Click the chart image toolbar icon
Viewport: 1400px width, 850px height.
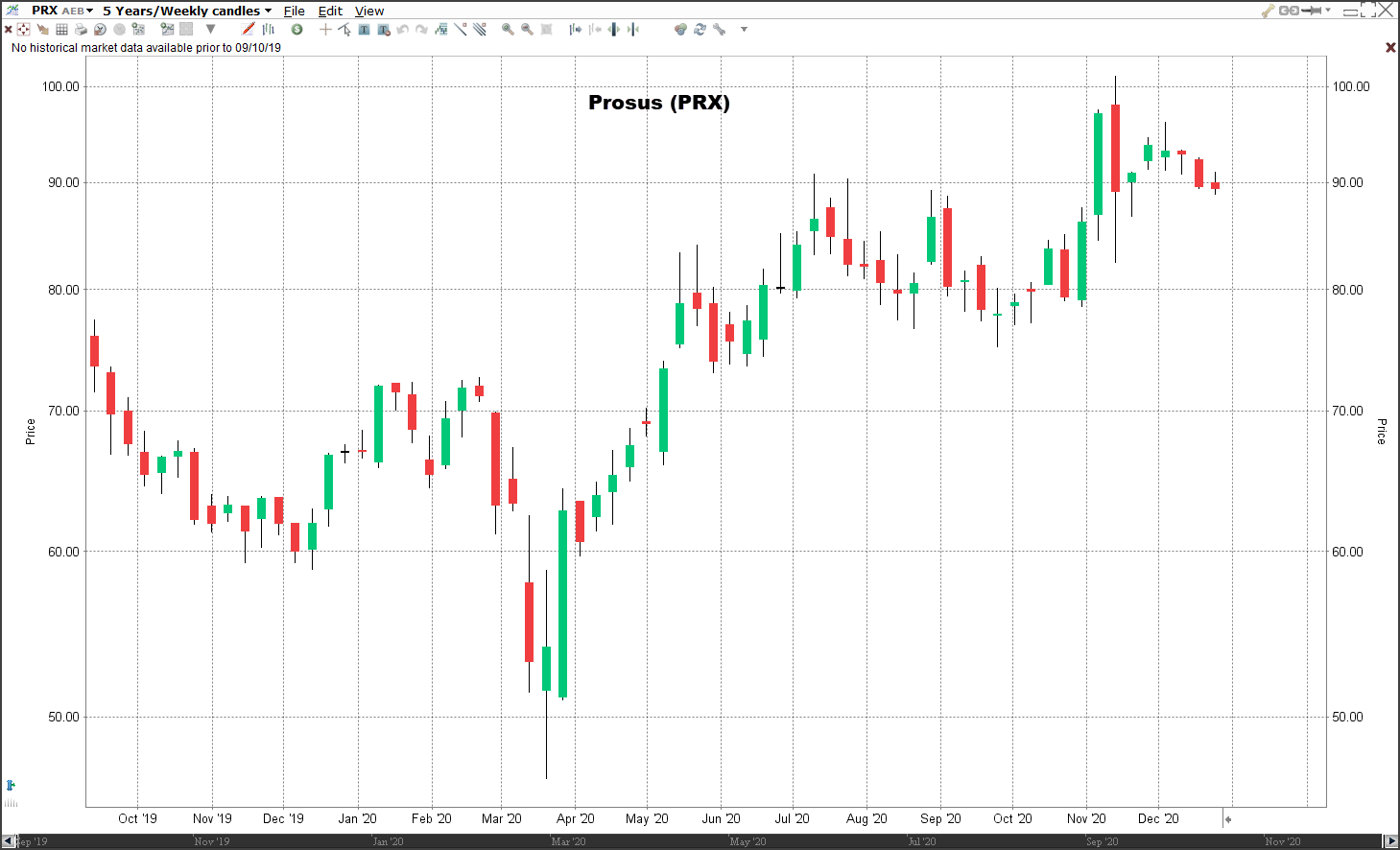tap(167, 29)
